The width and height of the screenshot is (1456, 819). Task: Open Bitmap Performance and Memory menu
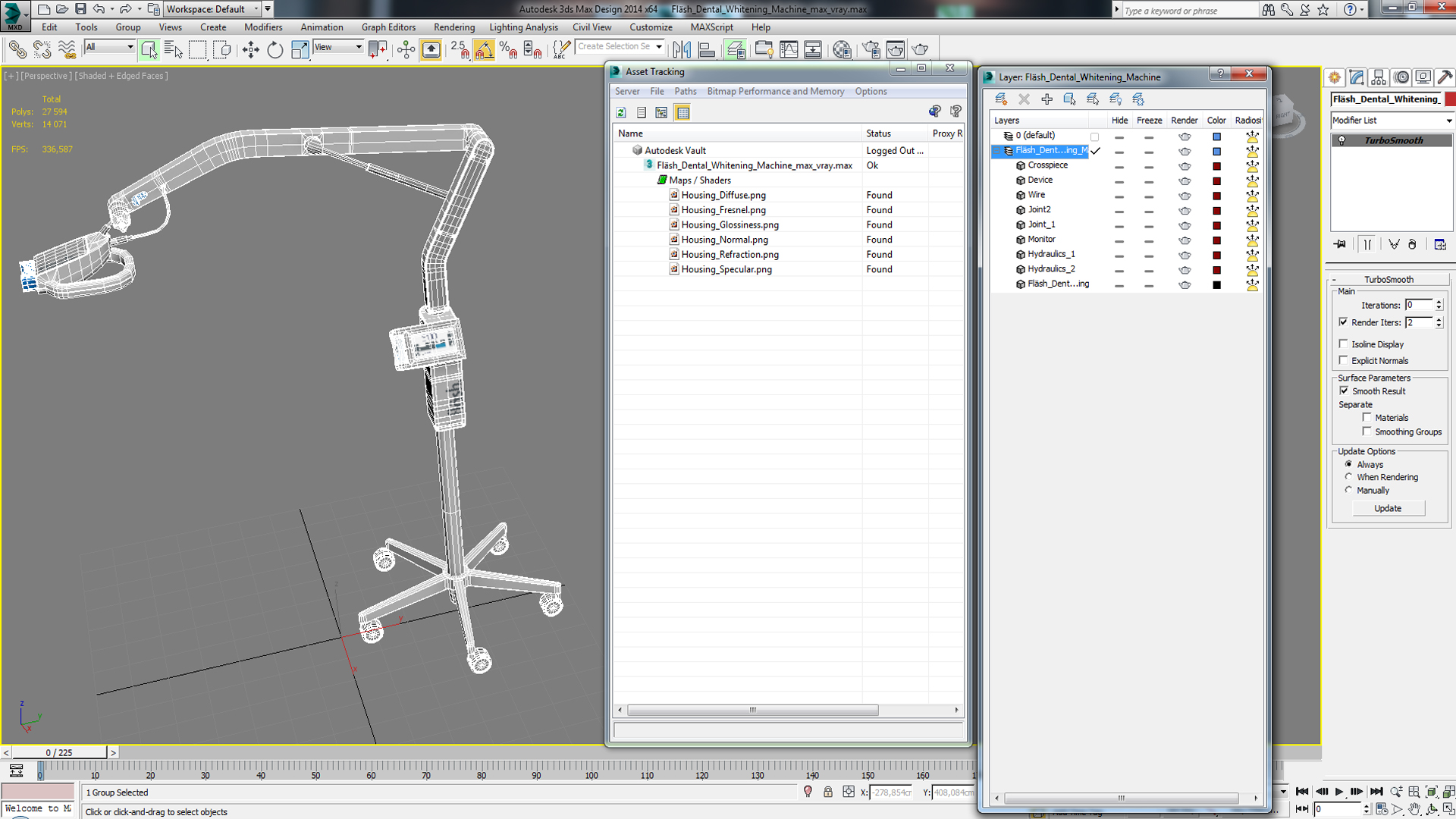775,92
